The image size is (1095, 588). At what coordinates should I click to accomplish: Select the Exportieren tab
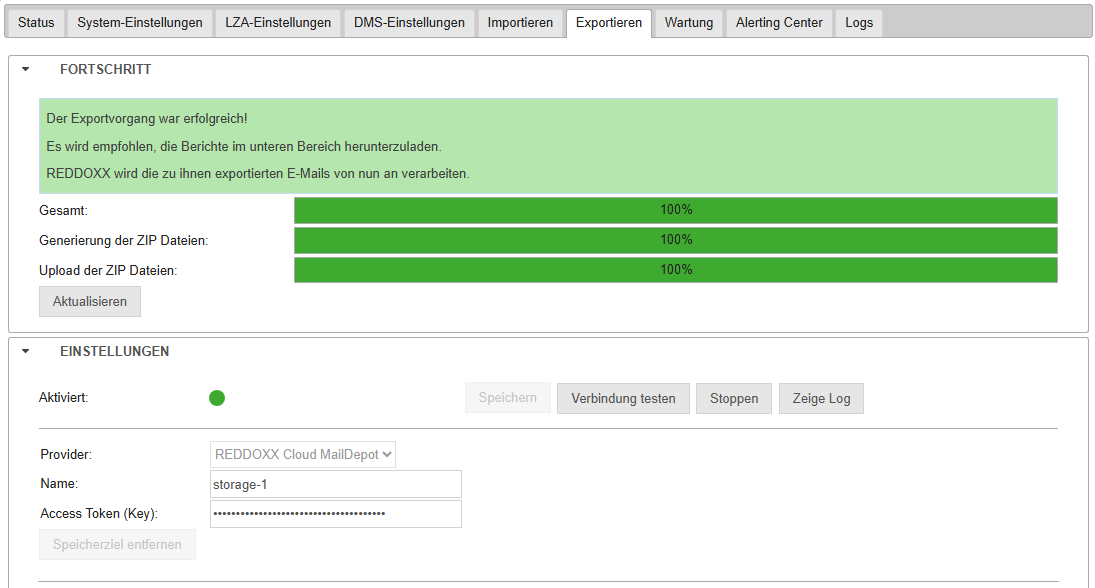tap(609, 23)
